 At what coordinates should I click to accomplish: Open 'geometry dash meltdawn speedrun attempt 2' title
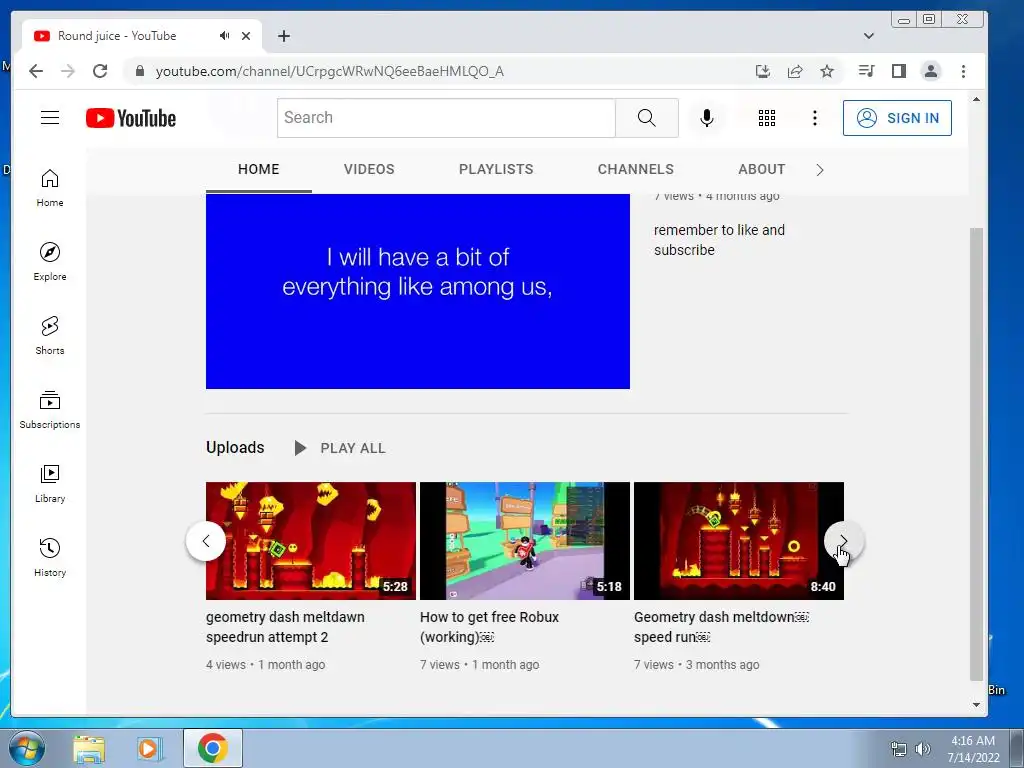285,627
